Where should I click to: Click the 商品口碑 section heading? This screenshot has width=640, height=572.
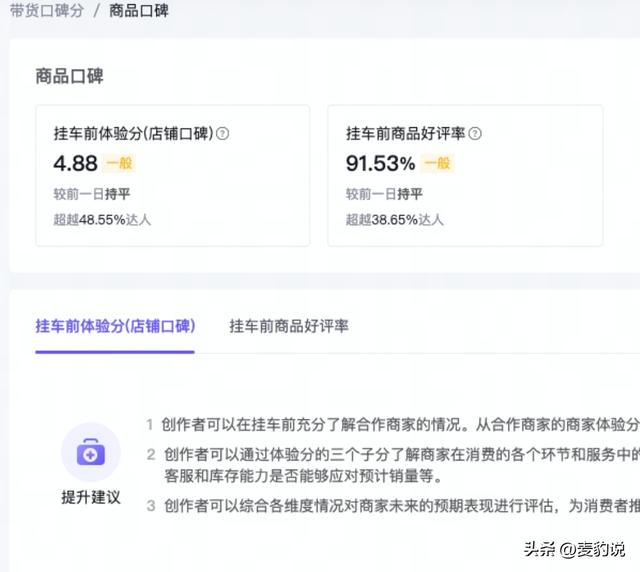(69, 76)
